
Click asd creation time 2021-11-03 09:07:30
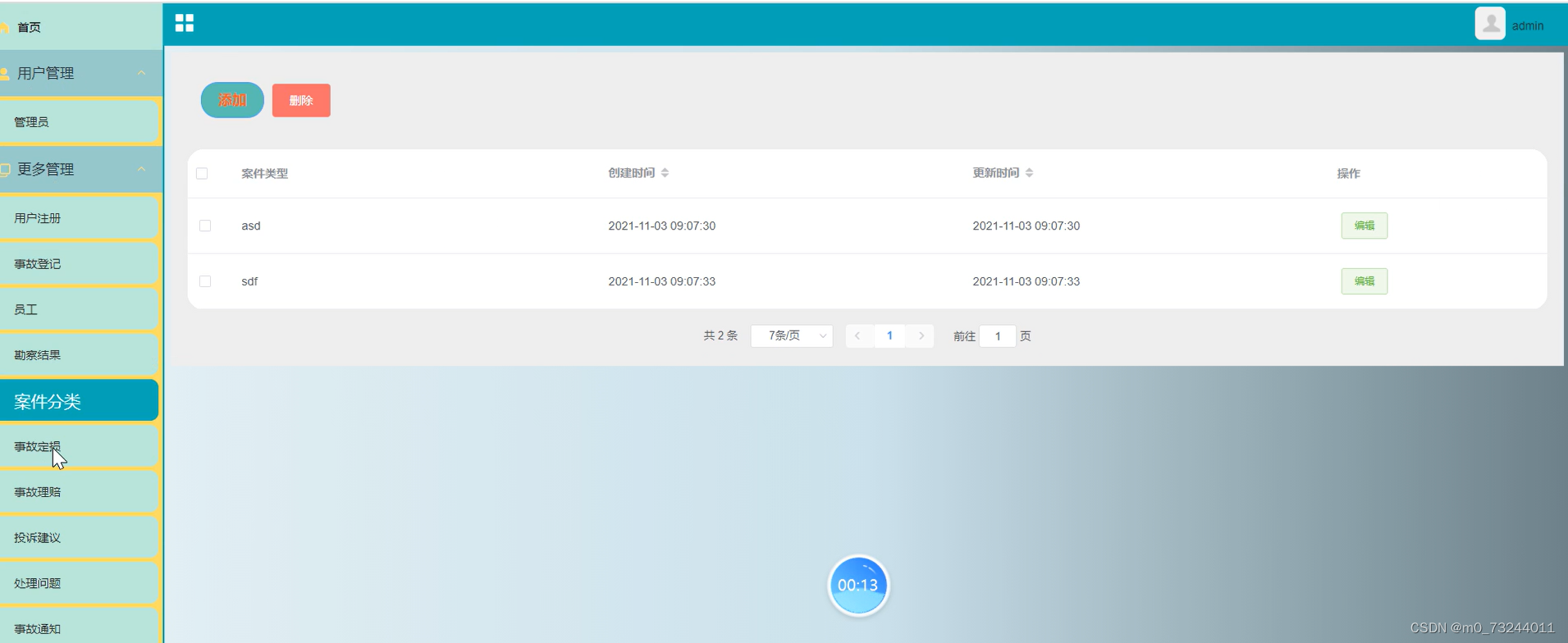(661, 226)
